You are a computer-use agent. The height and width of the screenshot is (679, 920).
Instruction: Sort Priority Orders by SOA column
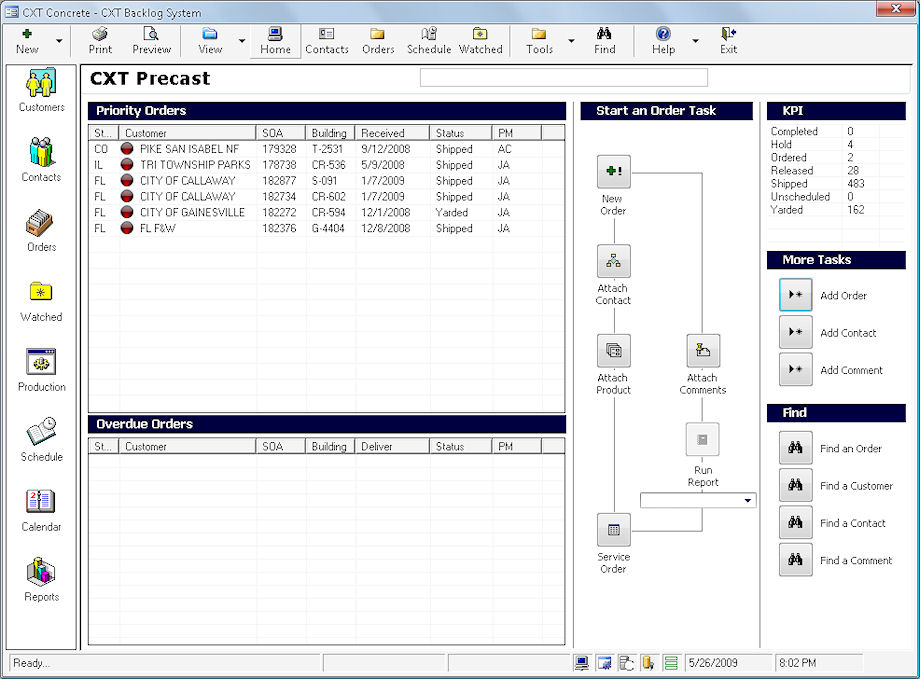280,133
